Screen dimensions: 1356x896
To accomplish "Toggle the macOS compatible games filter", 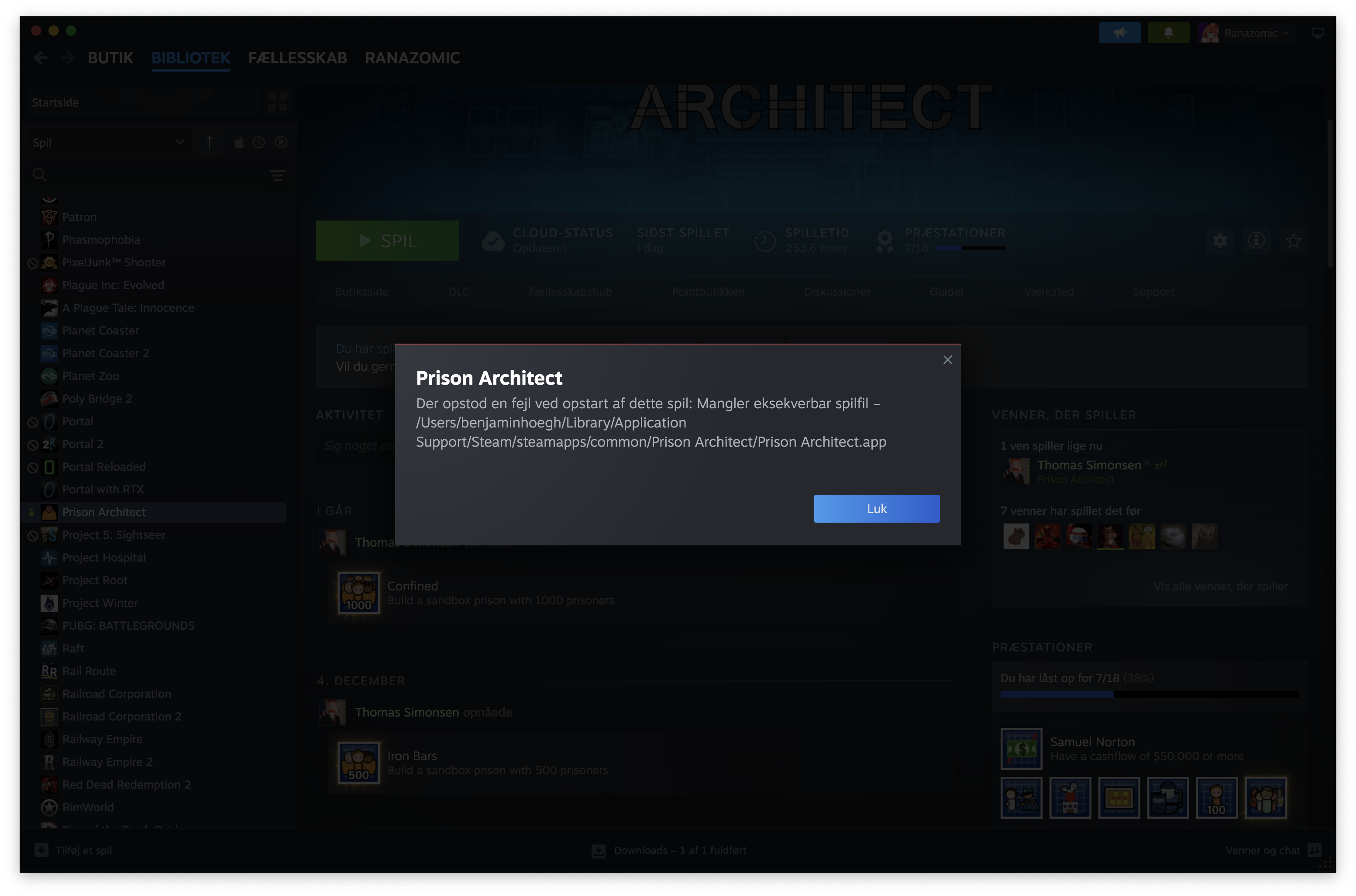I will coord(239,143).
